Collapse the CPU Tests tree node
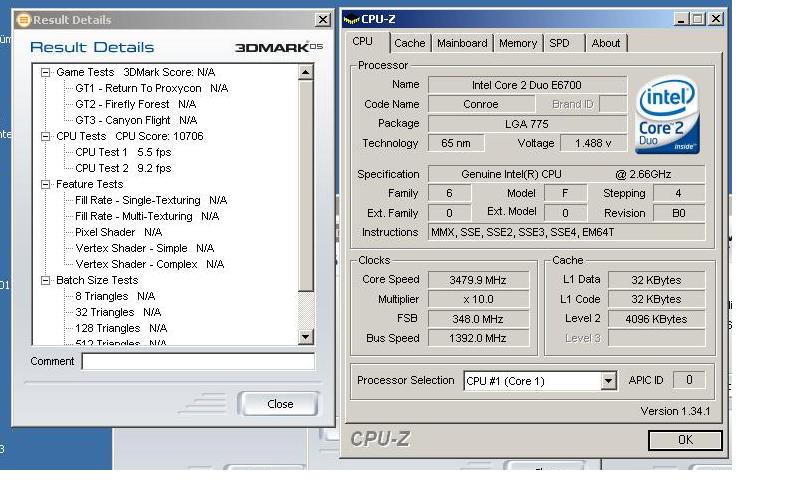 pos(45,136)
